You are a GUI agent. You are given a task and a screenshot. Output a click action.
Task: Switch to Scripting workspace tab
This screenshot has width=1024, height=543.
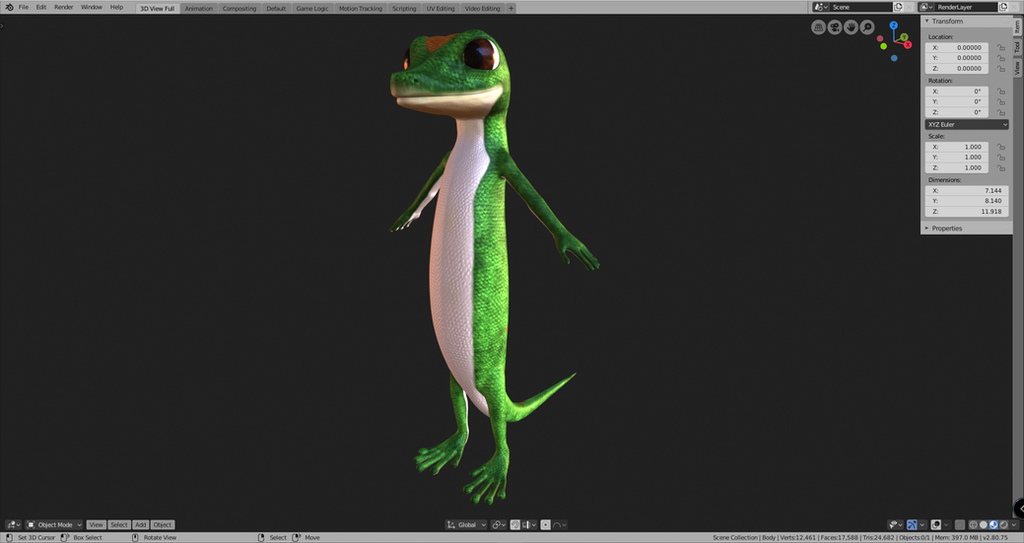pos(404,8)
